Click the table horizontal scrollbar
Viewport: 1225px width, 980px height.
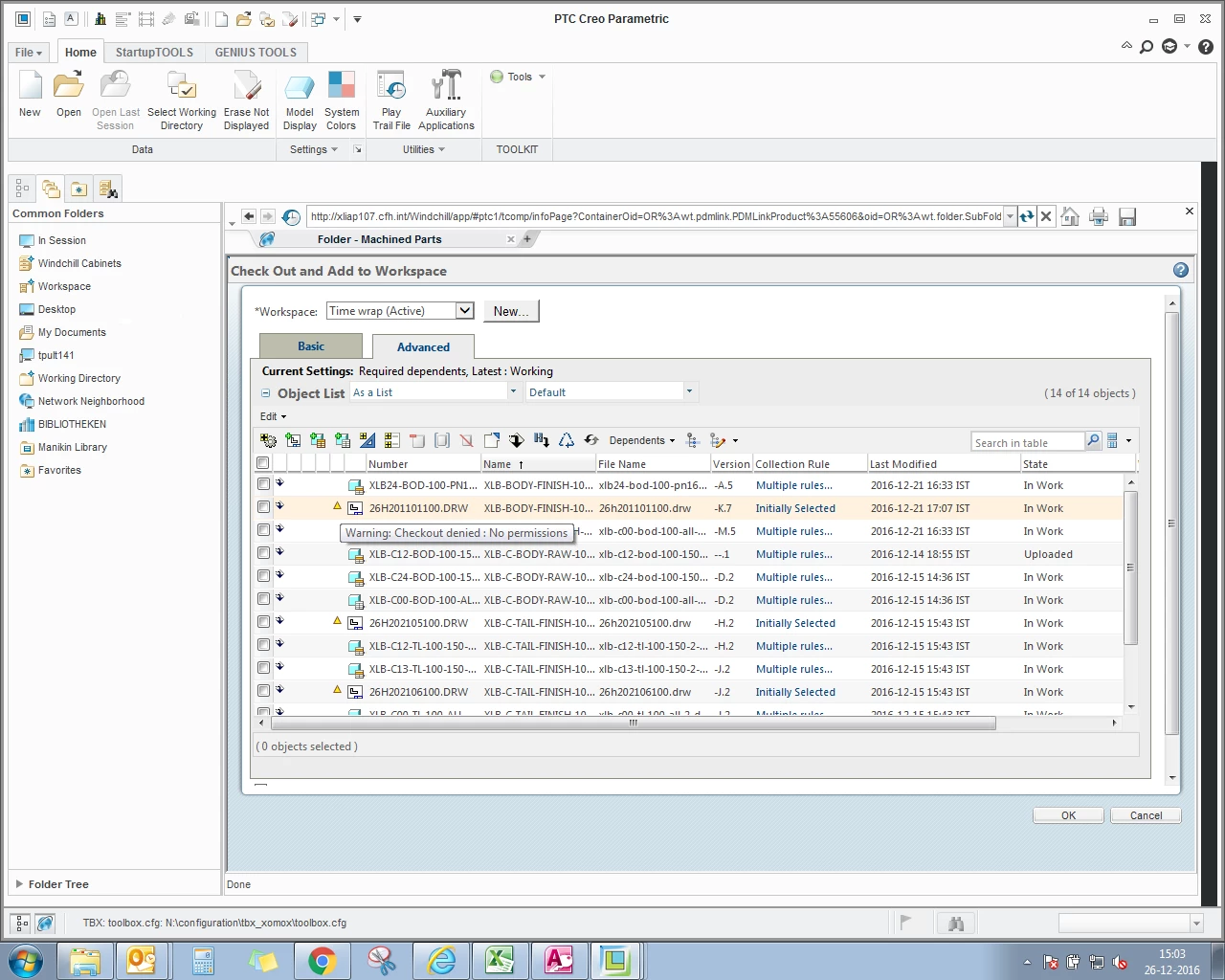click(632, 723)
